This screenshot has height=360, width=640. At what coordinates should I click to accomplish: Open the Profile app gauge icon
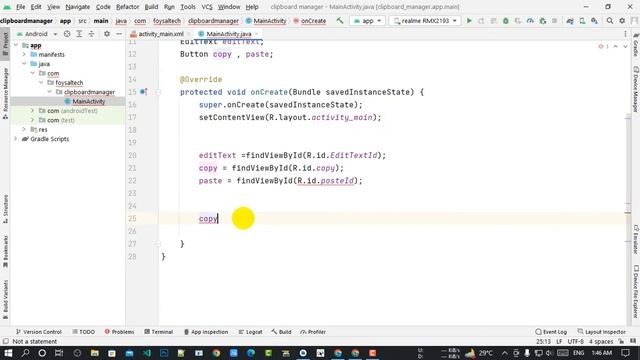(x=530, y=20)
